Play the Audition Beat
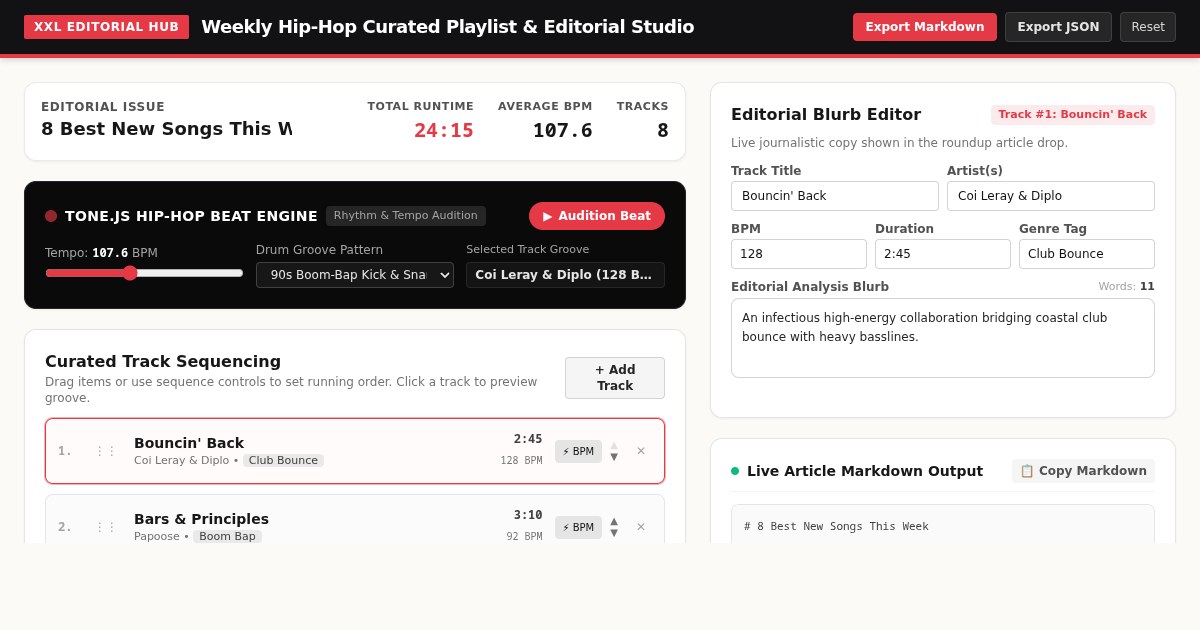 (x=597, y=216)
